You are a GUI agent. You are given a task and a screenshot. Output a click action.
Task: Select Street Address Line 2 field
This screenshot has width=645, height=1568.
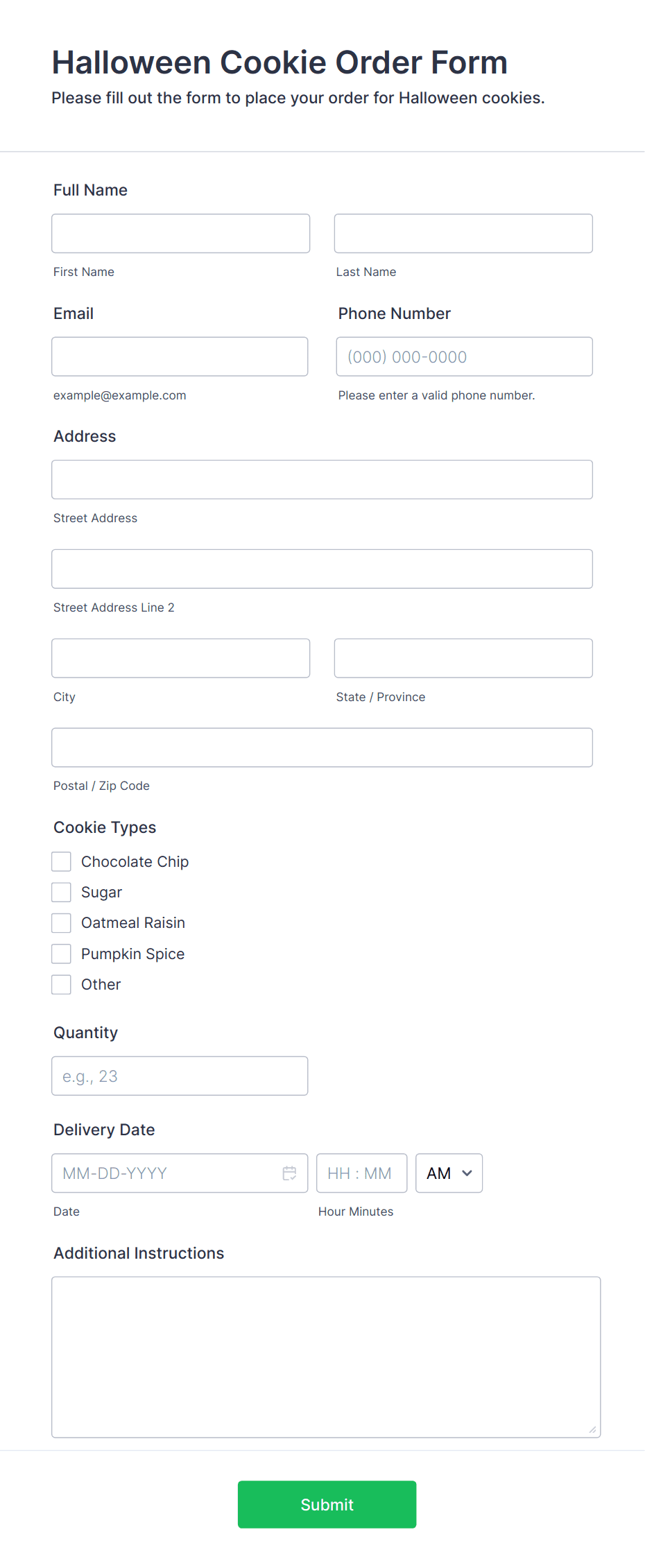click(322, 569)
